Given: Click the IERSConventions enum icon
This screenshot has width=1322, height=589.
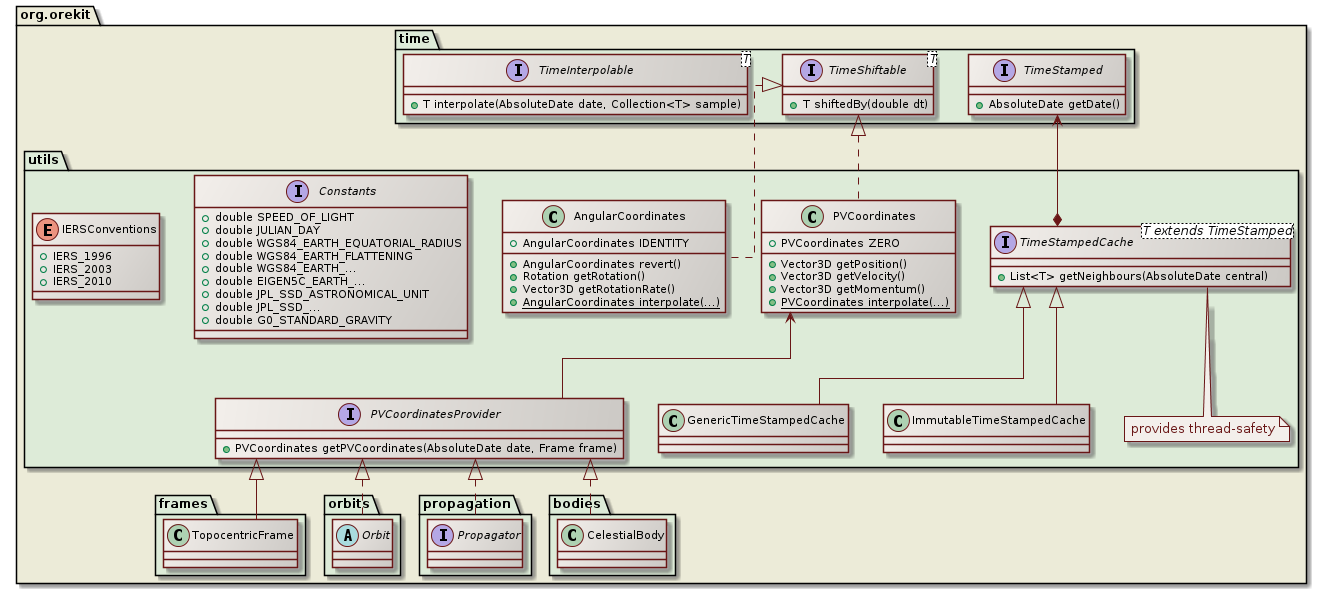Looking at the screenshot, I should click(x=48, y=229).
